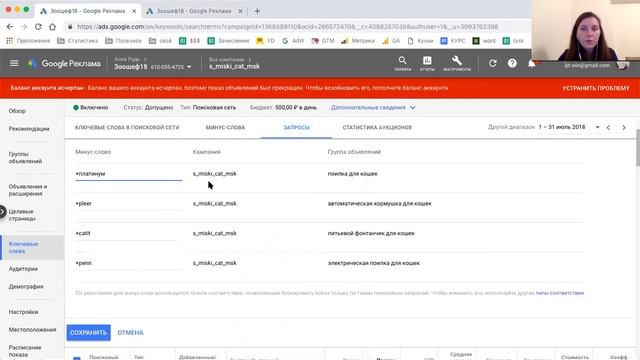Screen dimensions: 640x360
Task: Go forward in browser
Action: [x=24, y=27]
